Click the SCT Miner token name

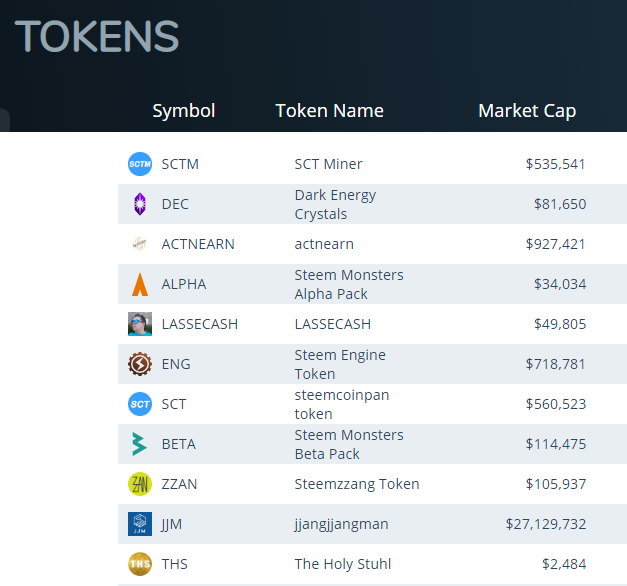(328, 164)
